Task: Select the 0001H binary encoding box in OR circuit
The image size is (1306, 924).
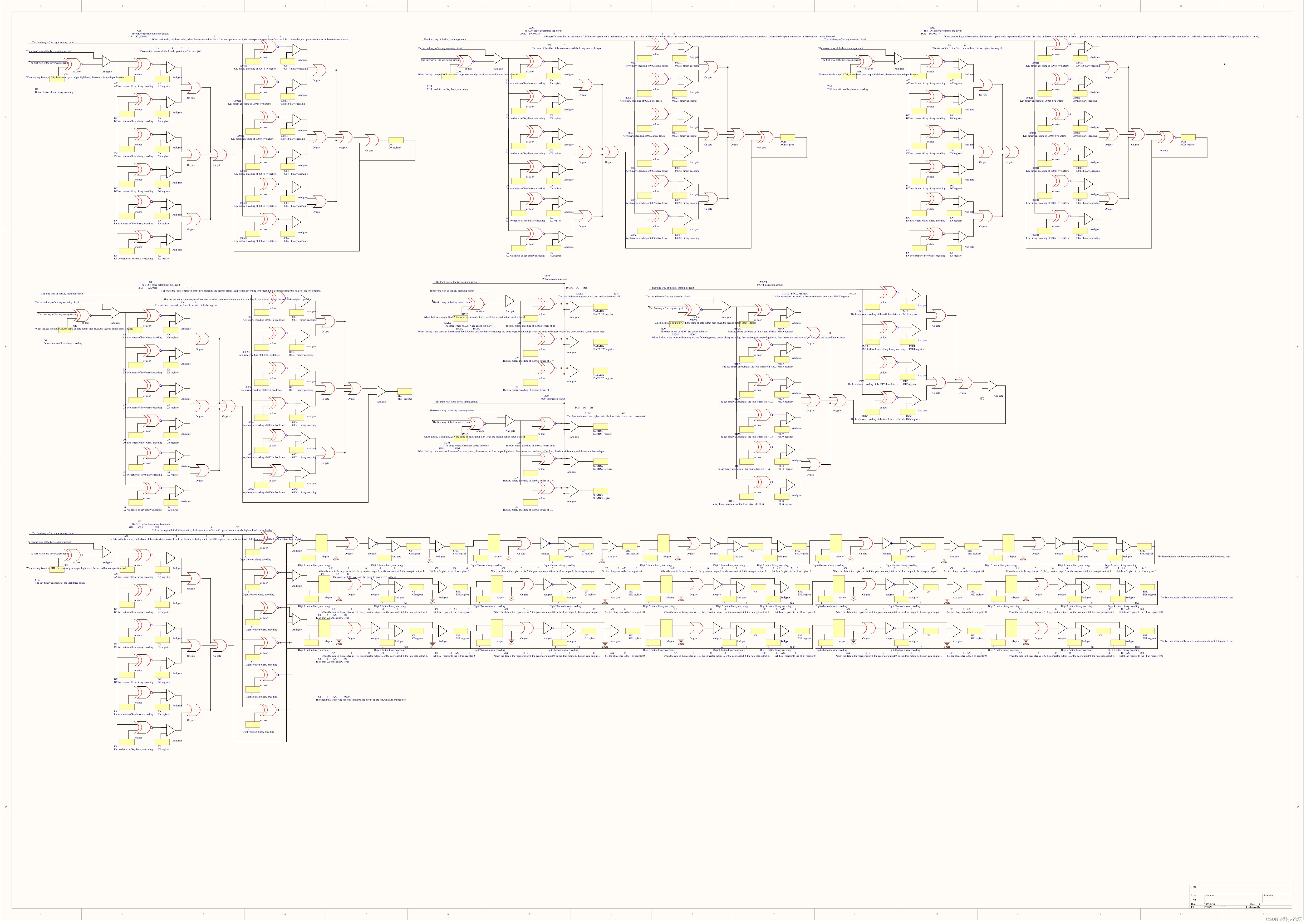Action: click(288, 61)
